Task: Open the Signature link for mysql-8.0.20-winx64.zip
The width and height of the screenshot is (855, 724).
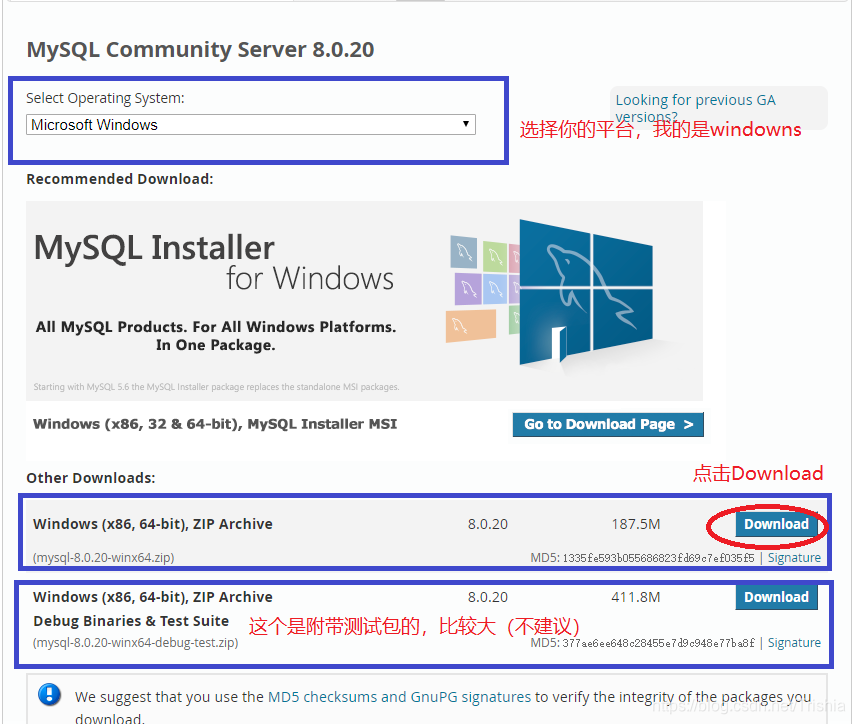Action: pos(794,558)
